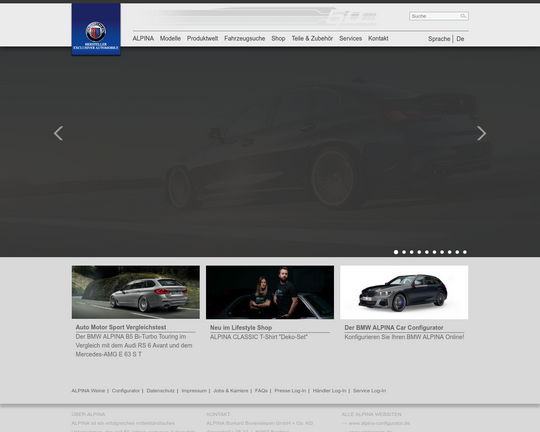540x432 pixels.
Task: Open the ALPINA Weine footer link
Action: click(x=88, y=391)
